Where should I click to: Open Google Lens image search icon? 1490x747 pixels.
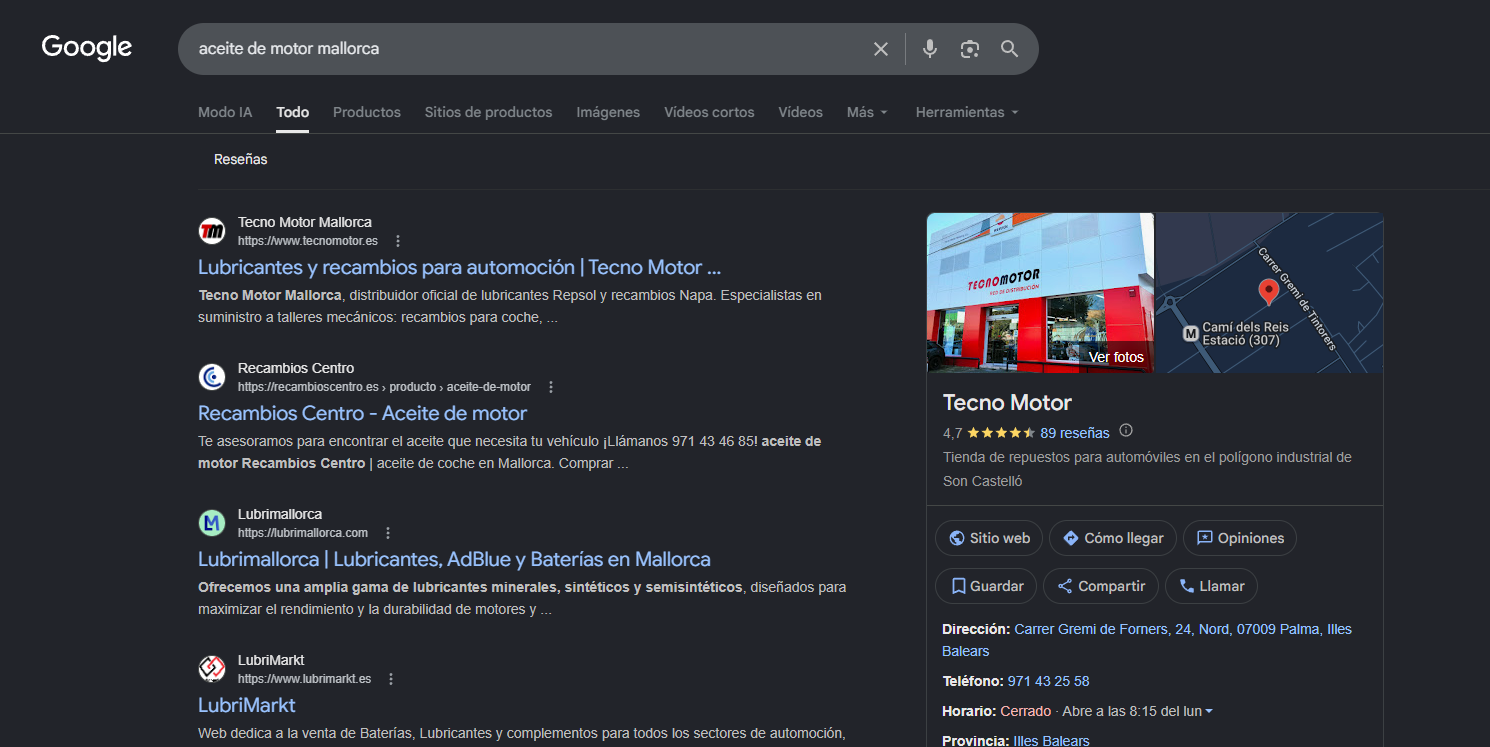pos(969,49)
